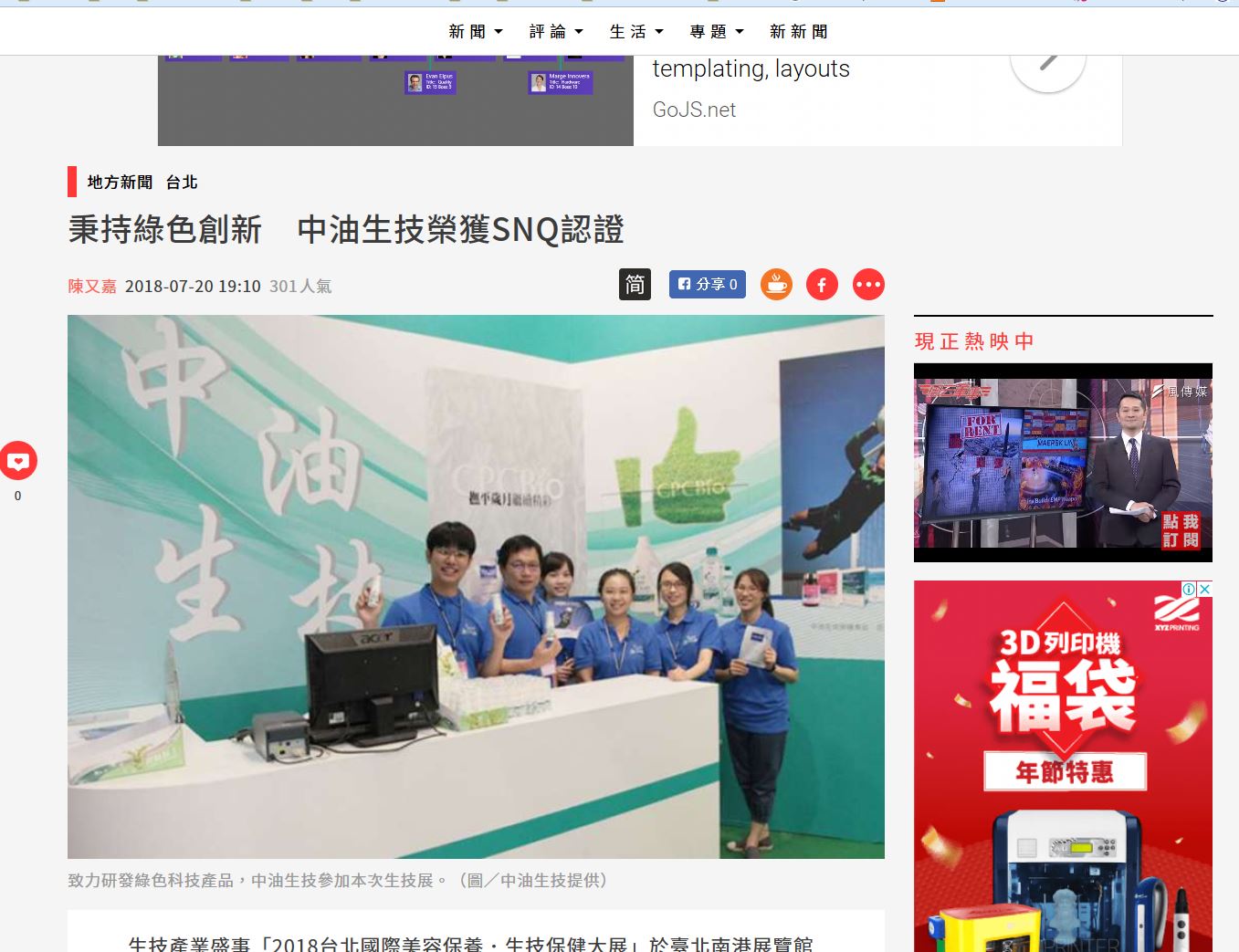Open the red three-dots more options icon
Viewport: 1239px width, 952px height.
[868, 285]
